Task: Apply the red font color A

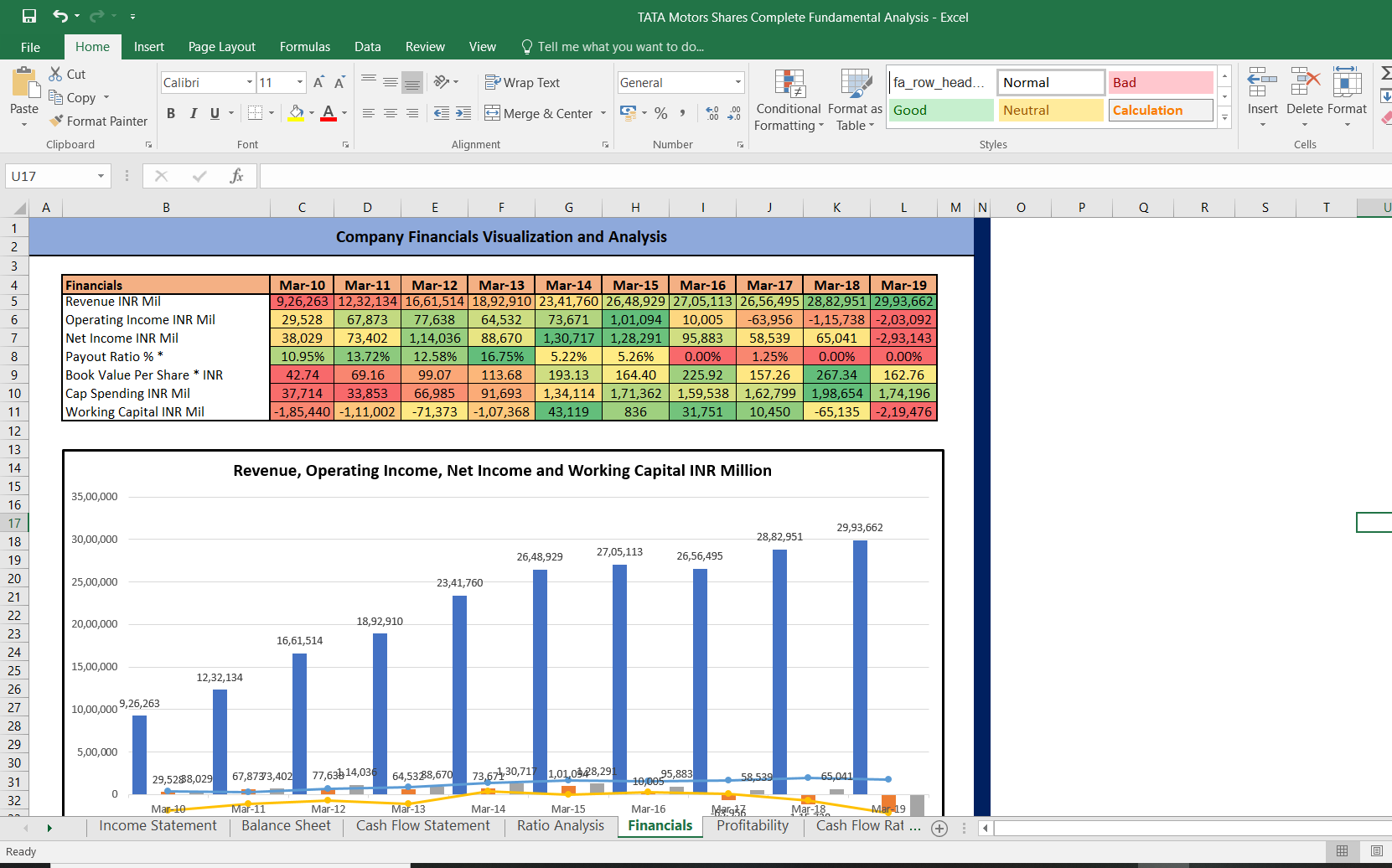Action: (329, 113)
